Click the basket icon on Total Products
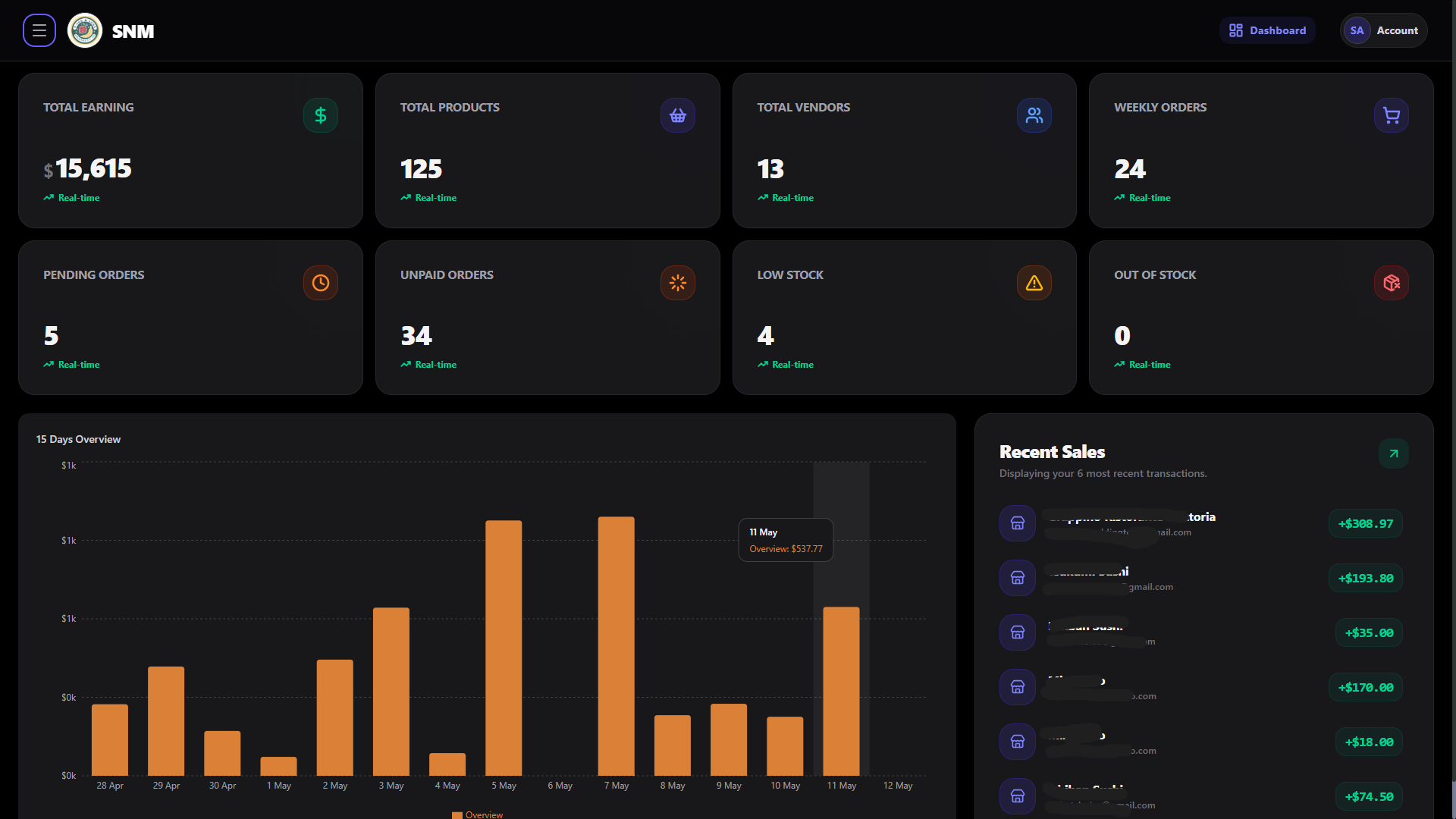 (x=678, y=115)
